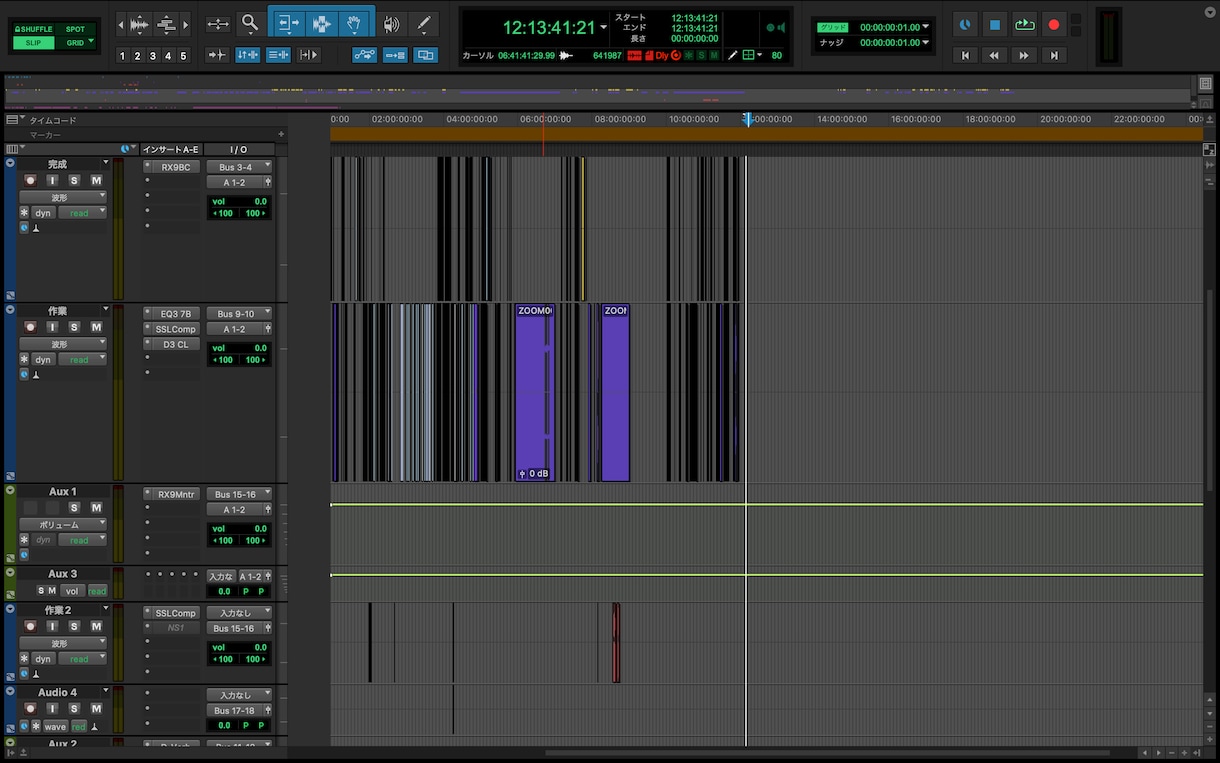
Task: Enable SHUFFLE edit mode
Action: pos(33,29)
